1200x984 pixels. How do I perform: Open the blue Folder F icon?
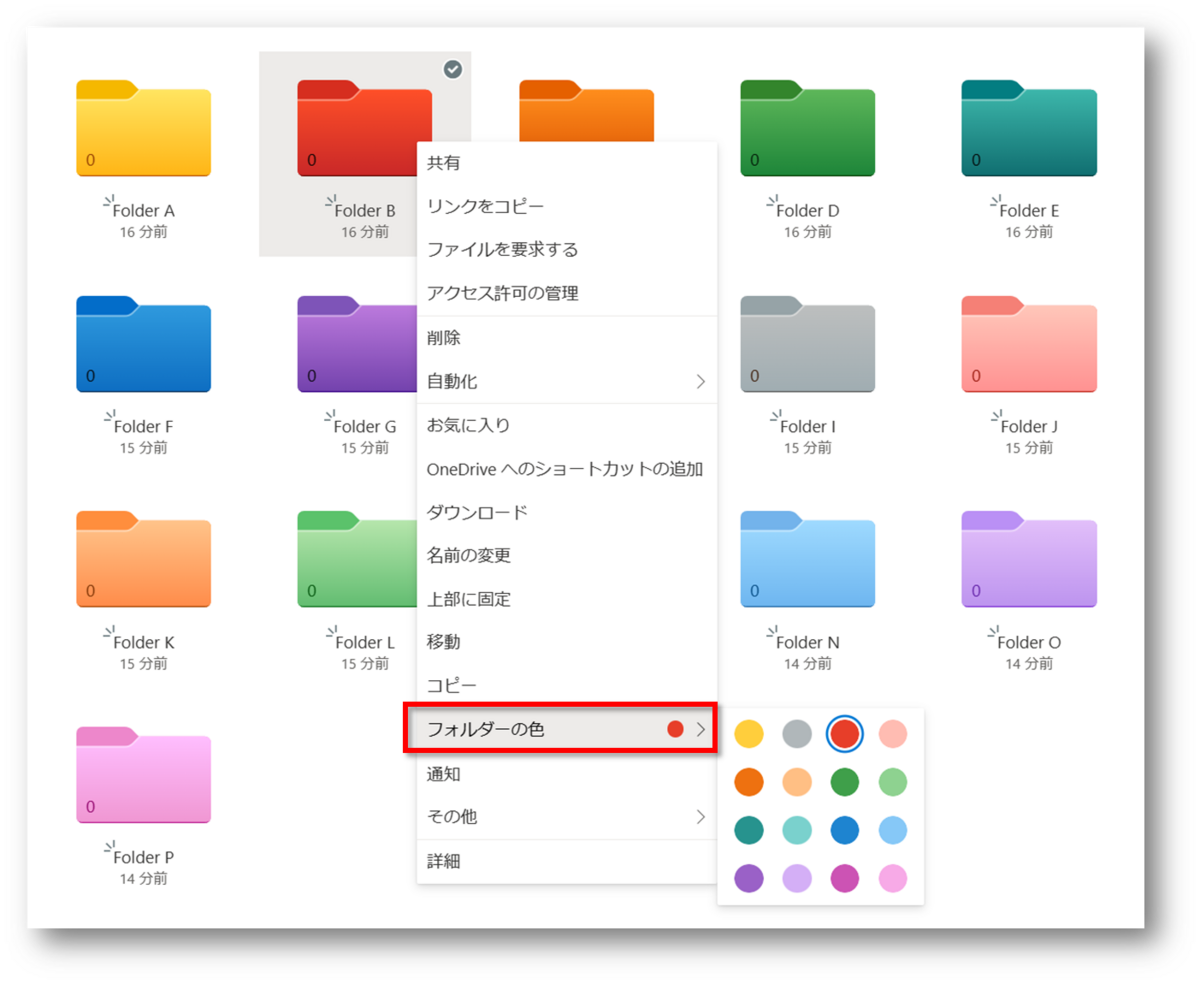(x=143, y=344)
